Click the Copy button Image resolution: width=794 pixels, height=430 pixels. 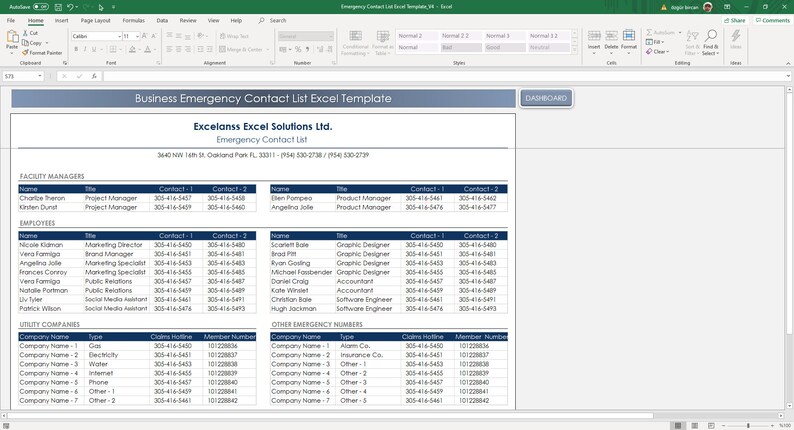point(32,43)
